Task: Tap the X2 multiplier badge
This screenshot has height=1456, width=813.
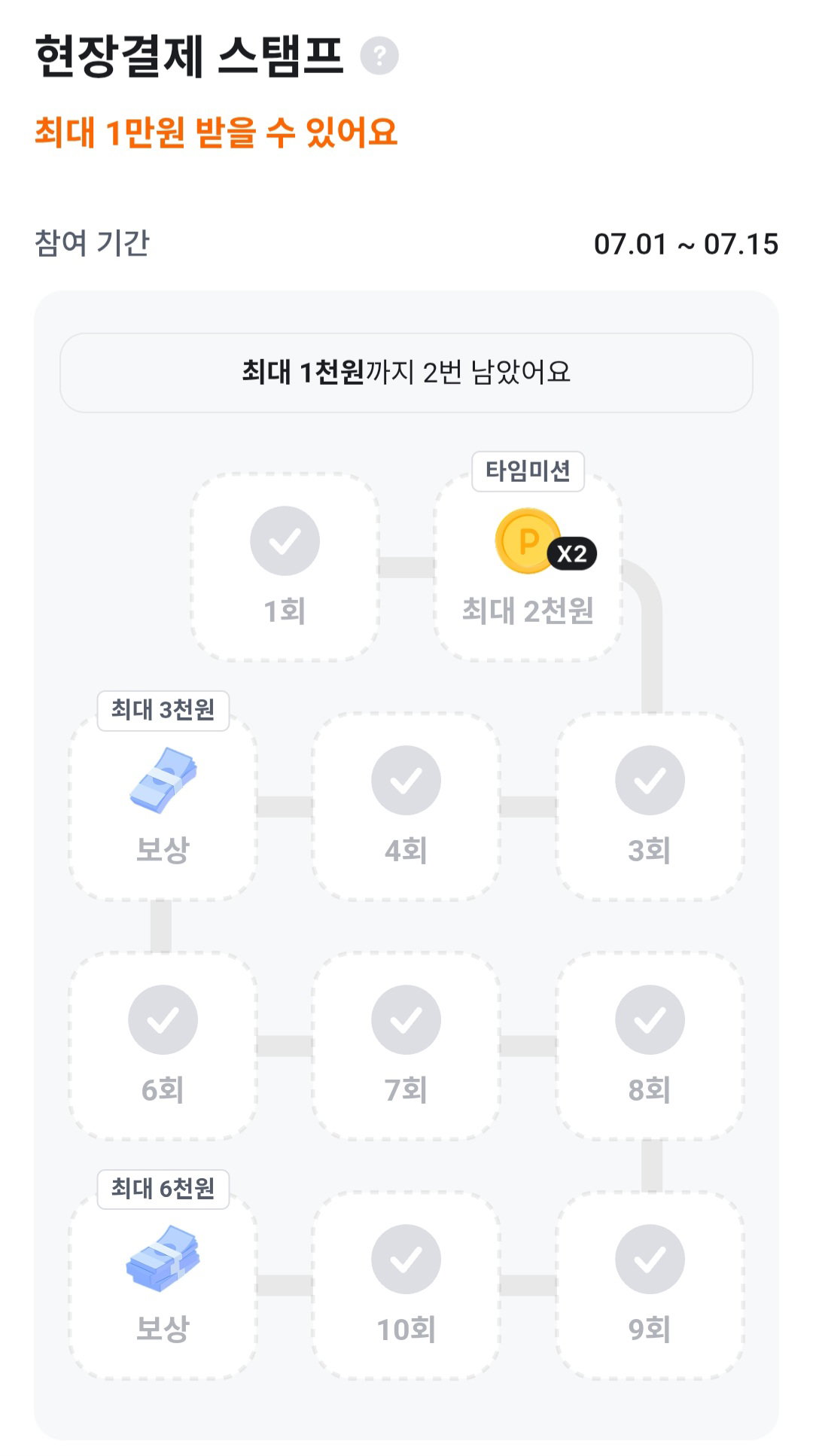Action: coord(572,554)
